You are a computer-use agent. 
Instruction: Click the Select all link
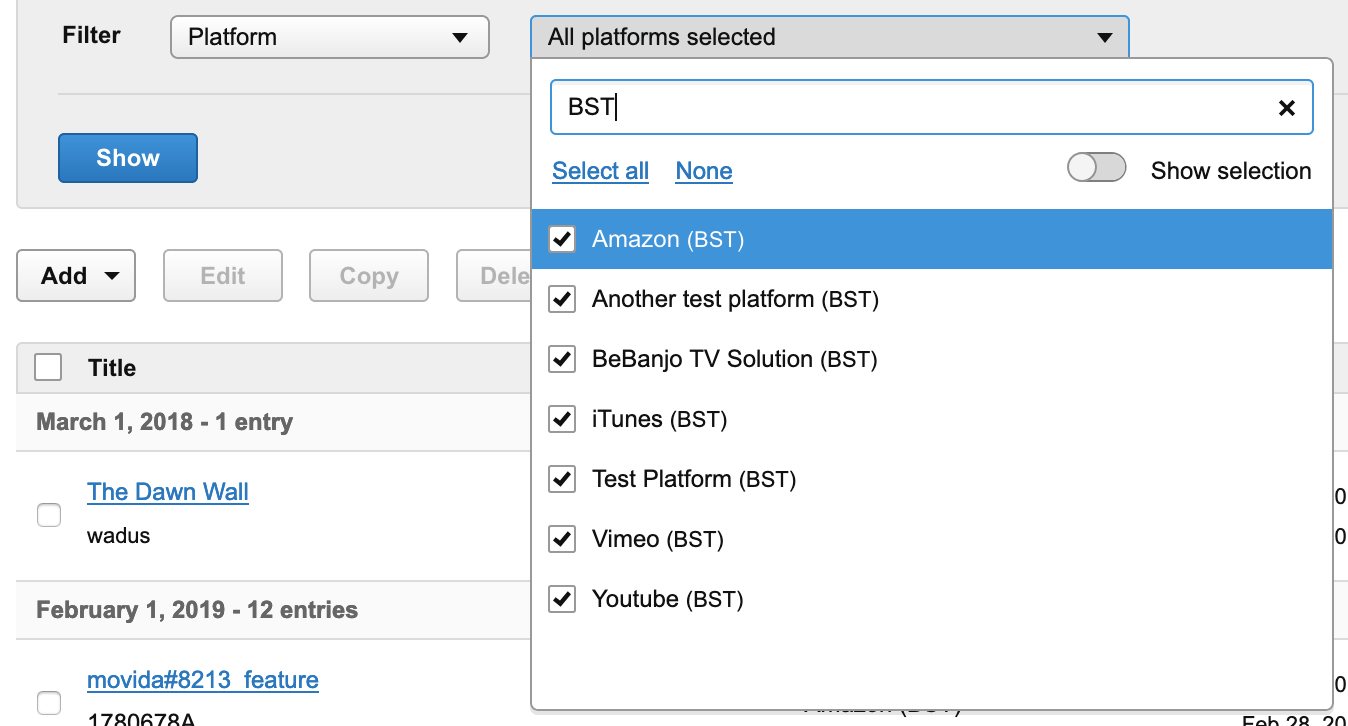coord(601,171)
